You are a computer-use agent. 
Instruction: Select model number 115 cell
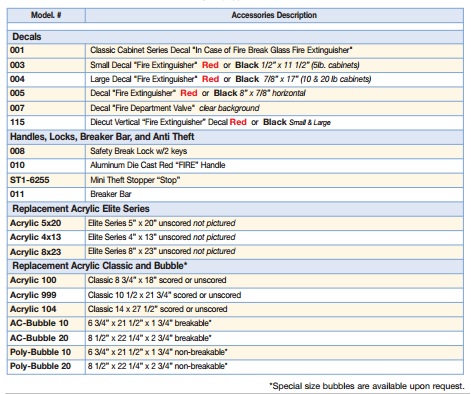(46, 122)
